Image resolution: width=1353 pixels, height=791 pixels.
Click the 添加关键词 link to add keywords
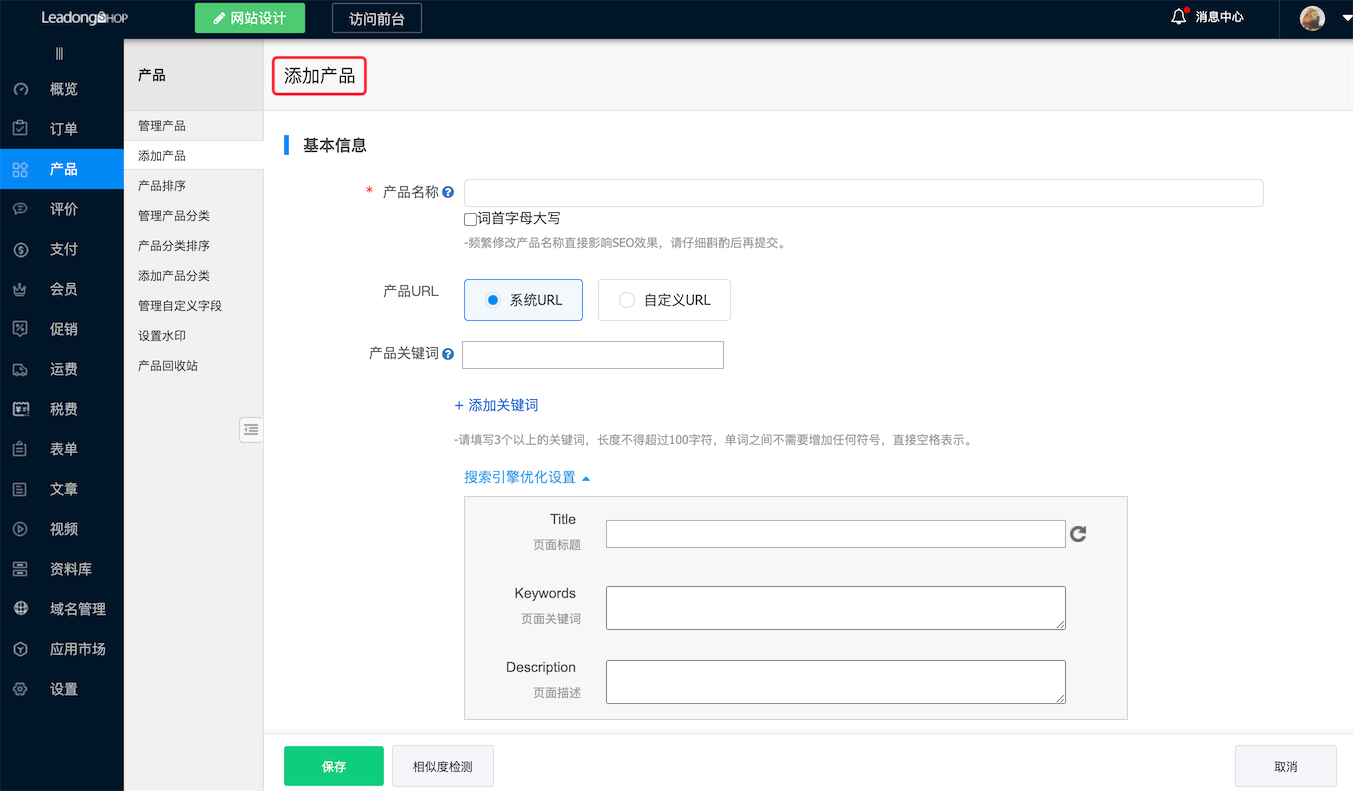click(x=496, y=405)
